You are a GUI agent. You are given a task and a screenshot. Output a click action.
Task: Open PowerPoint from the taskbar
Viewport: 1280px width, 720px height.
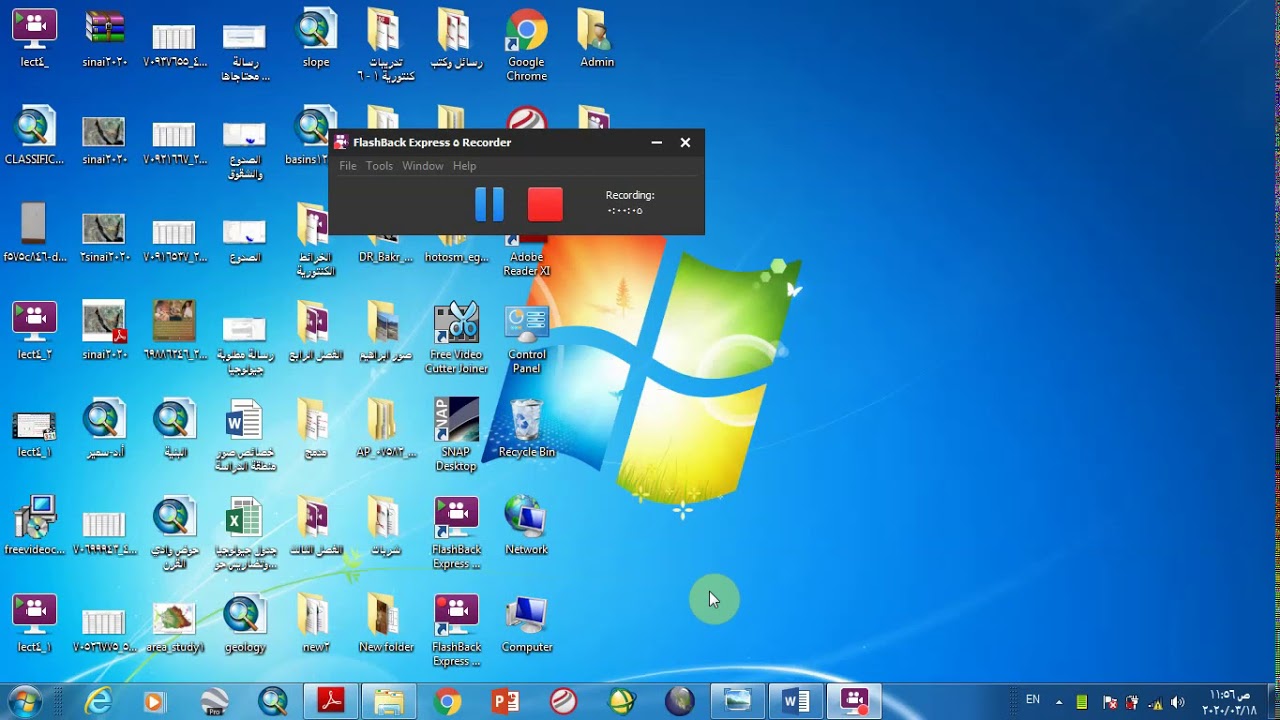click(x=506, y=702)
